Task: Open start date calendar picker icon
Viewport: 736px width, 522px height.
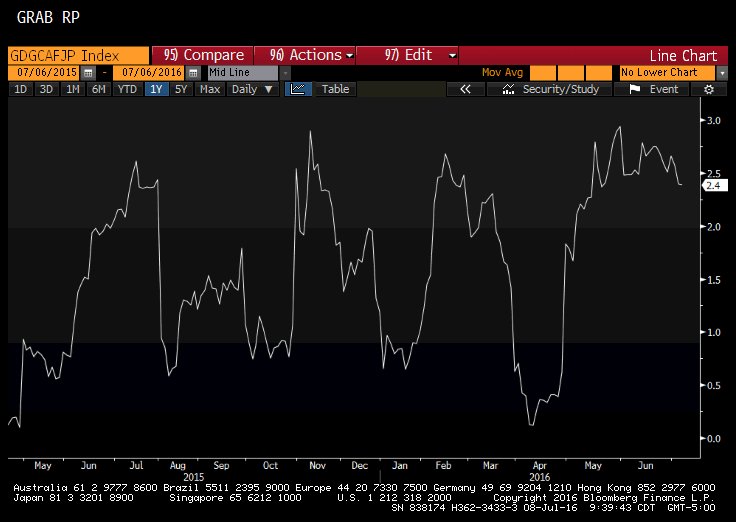Action: click(88, 73)
